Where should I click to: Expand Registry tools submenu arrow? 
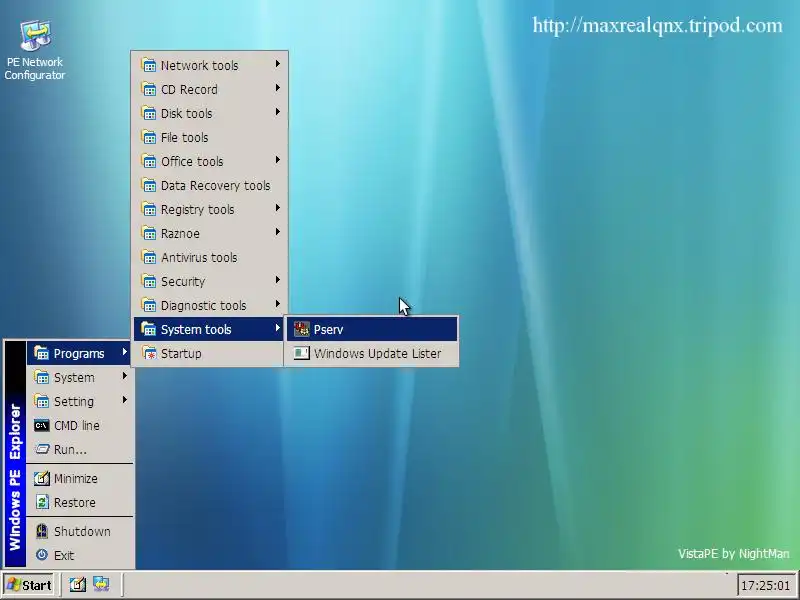[x=278, y=208]
